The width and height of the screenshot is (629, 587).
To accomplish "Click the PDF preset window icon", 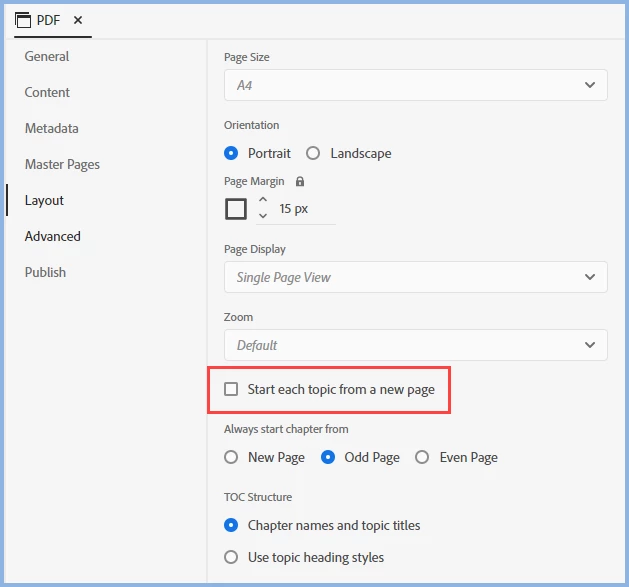I will (23, 20).
